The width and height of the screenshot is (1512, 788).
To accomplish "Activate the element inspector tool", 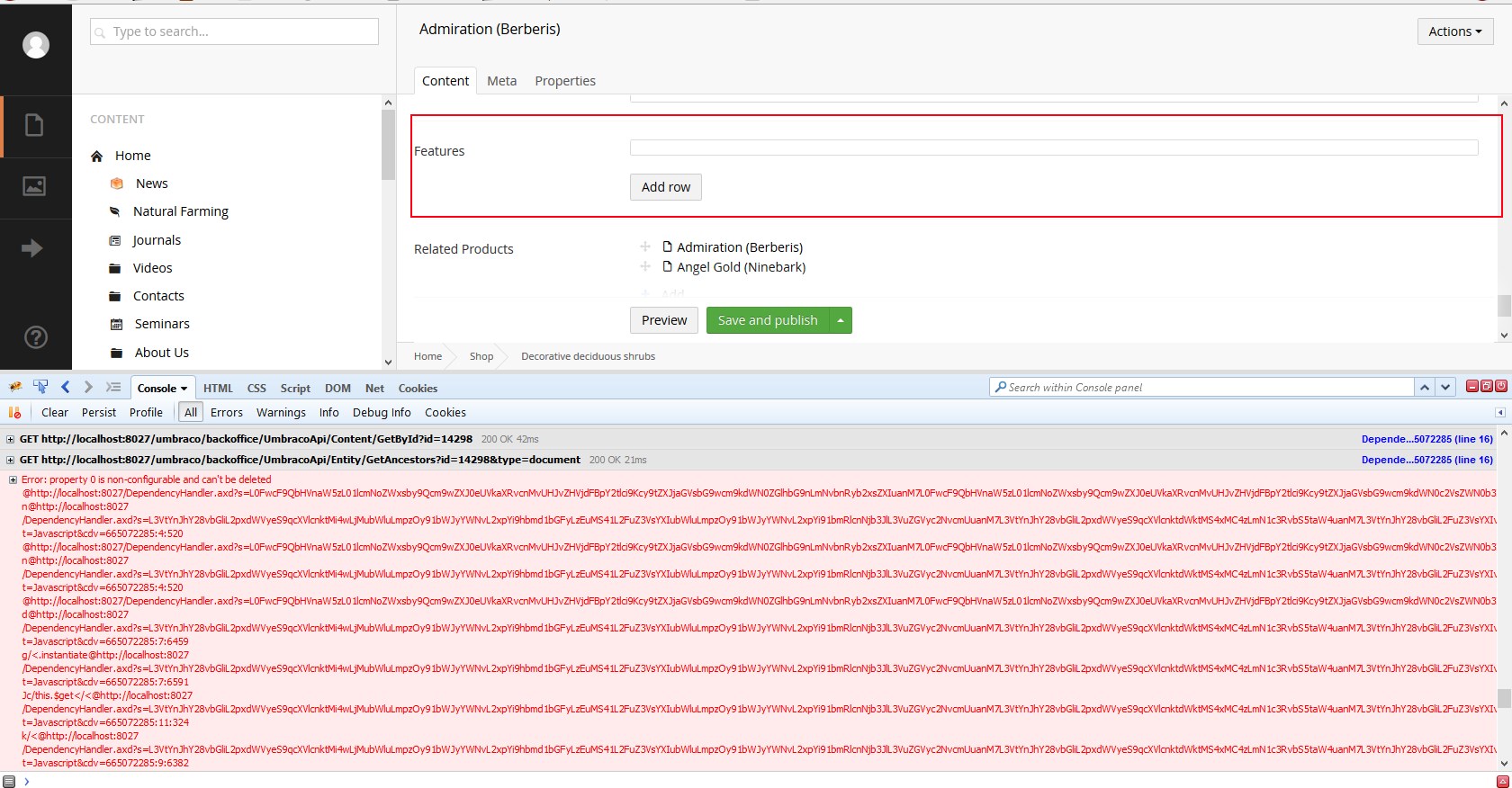I will [x=40, y=387].
